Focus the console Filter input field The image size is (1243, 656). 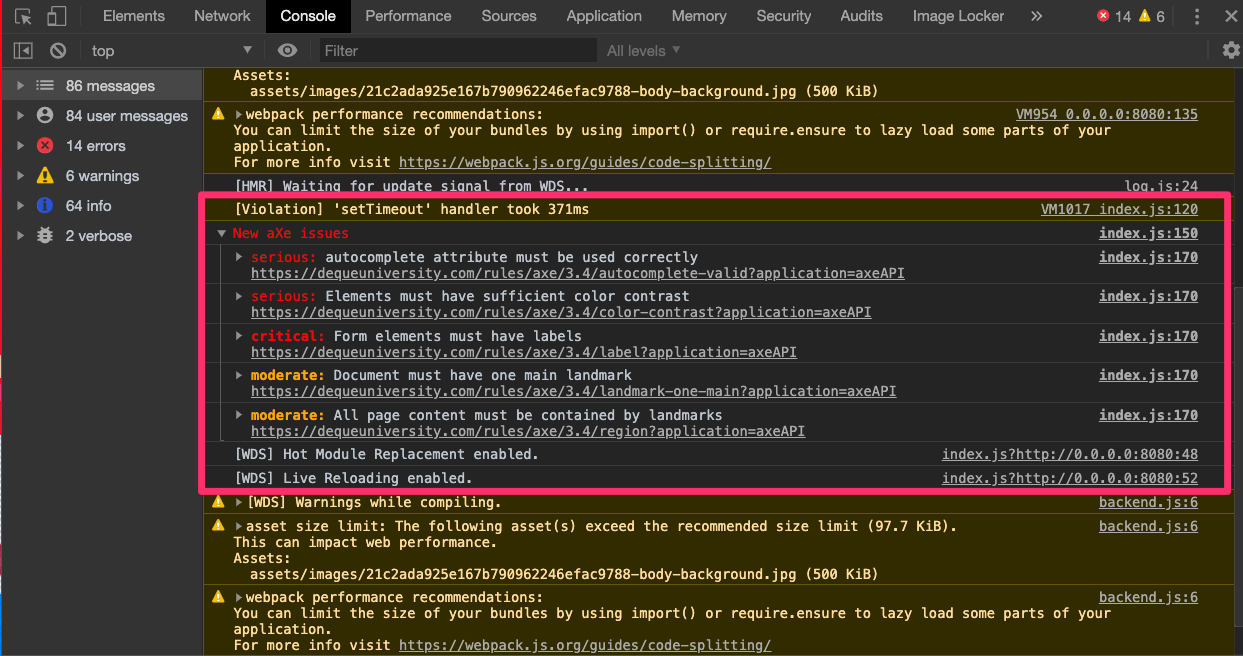[x=459, y=50]
